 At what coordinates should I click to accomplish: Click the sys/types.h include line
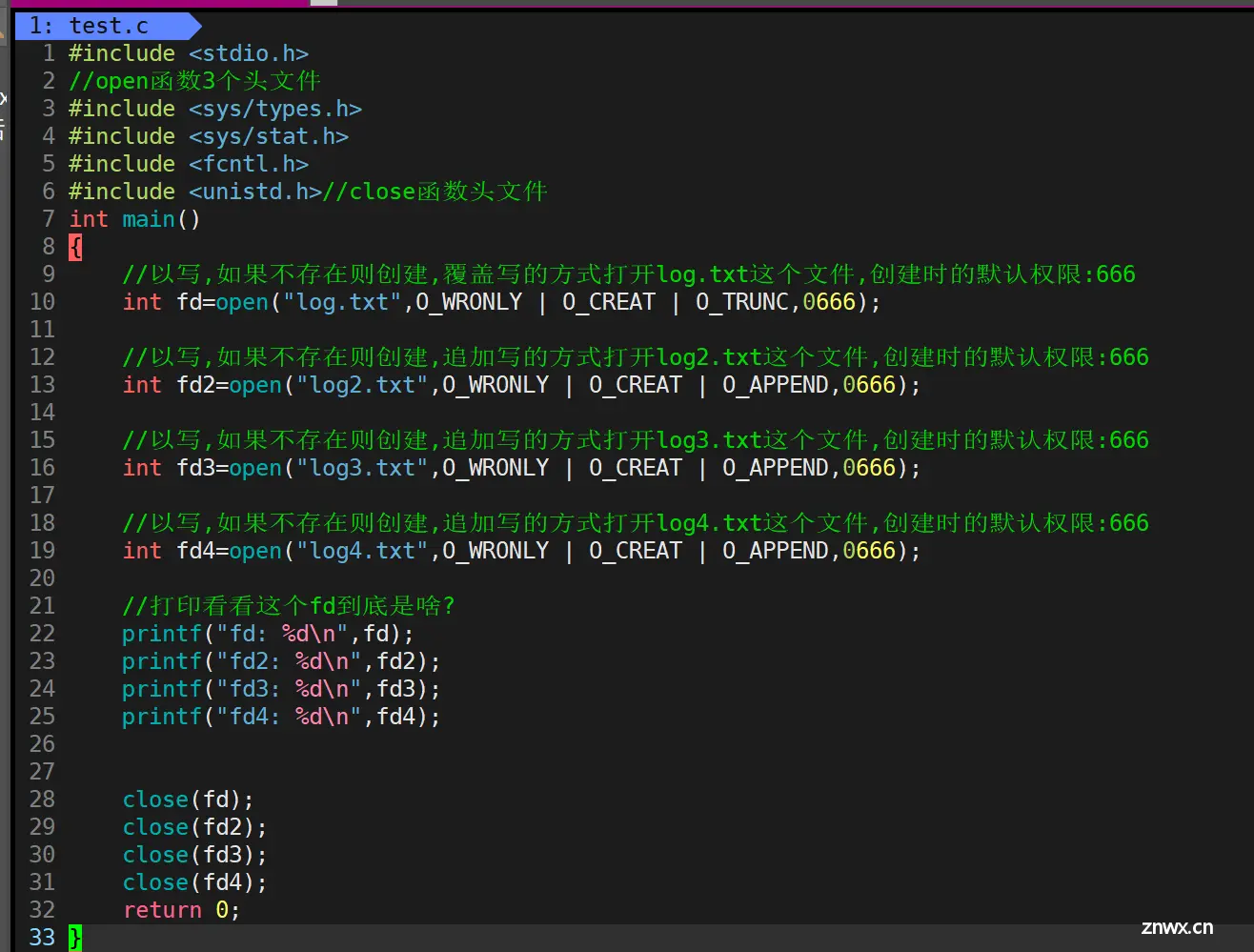(x=215, y=109)
